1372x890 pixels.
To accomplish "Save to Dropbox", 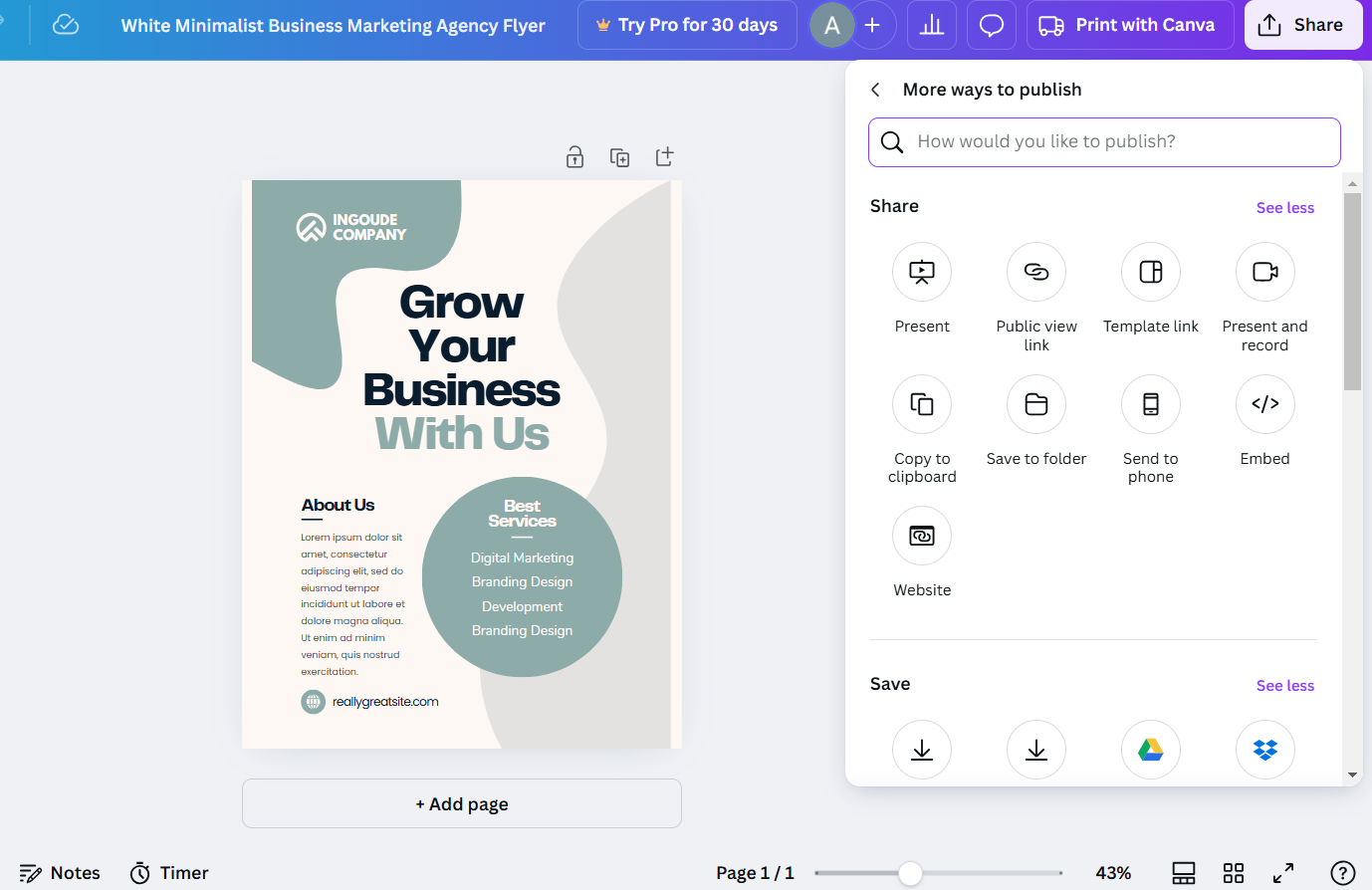I will point(1265,750).
